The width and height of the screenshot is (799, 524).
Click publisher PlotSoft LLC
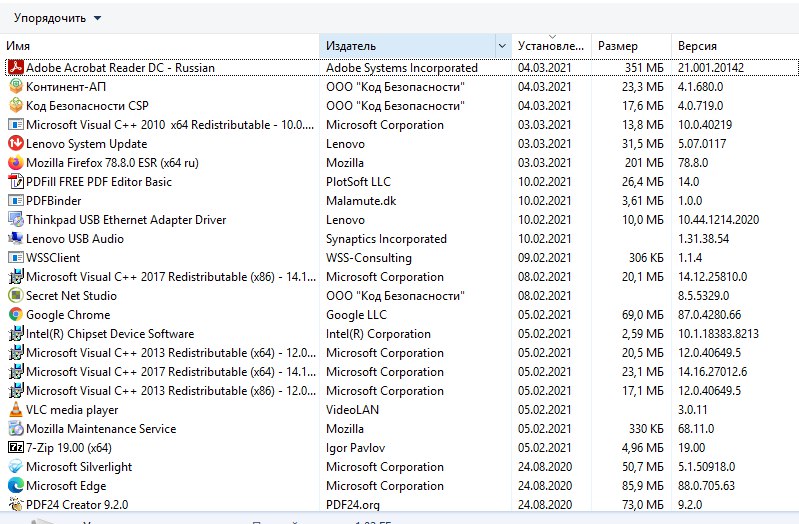tap(358, 182)
